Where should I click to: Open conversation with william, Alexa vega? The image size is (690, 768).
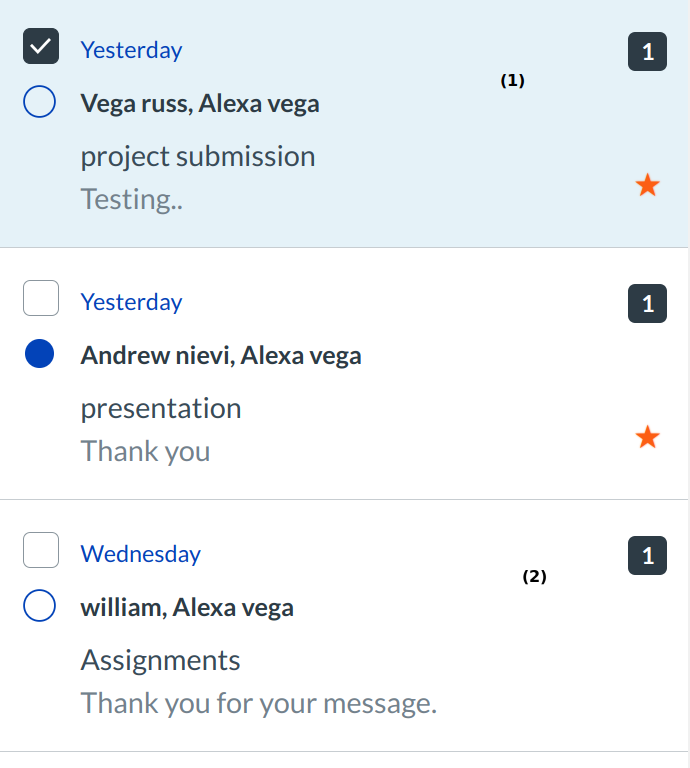point(187,607)
